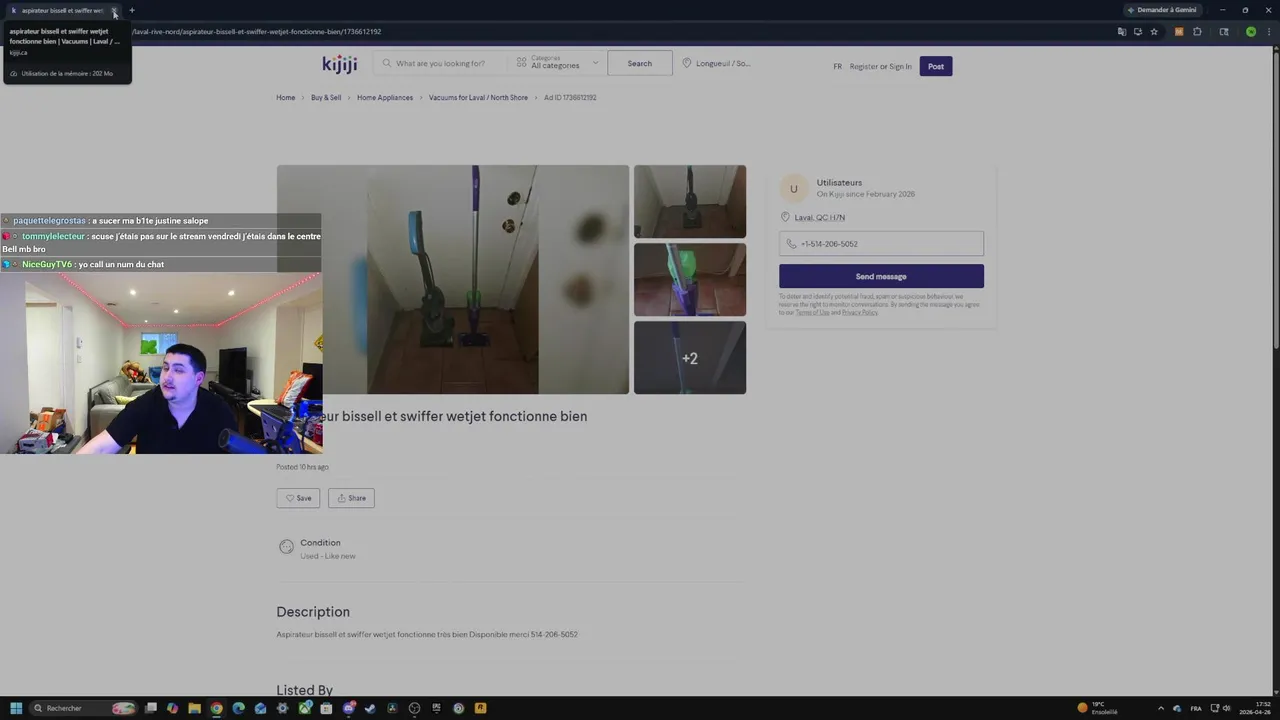Click the Demander à Gemini button
The image size is (1280, 720).
(x=1162, y=10)
